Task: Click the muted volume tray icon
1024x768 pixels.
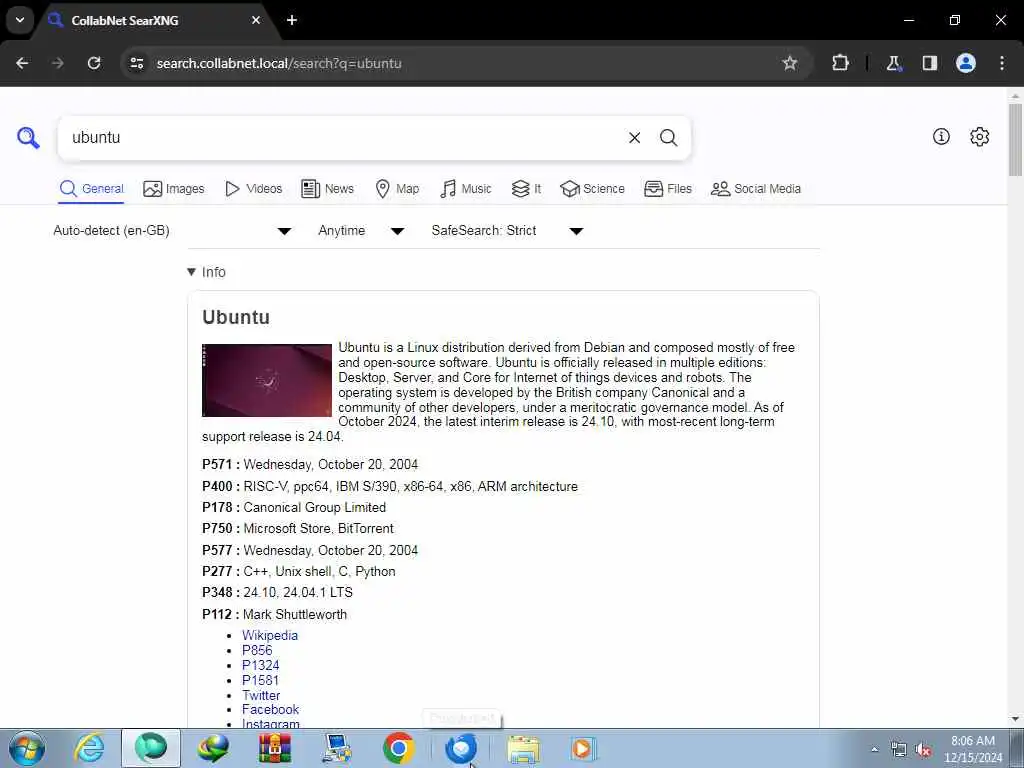Action: (923, 750)
